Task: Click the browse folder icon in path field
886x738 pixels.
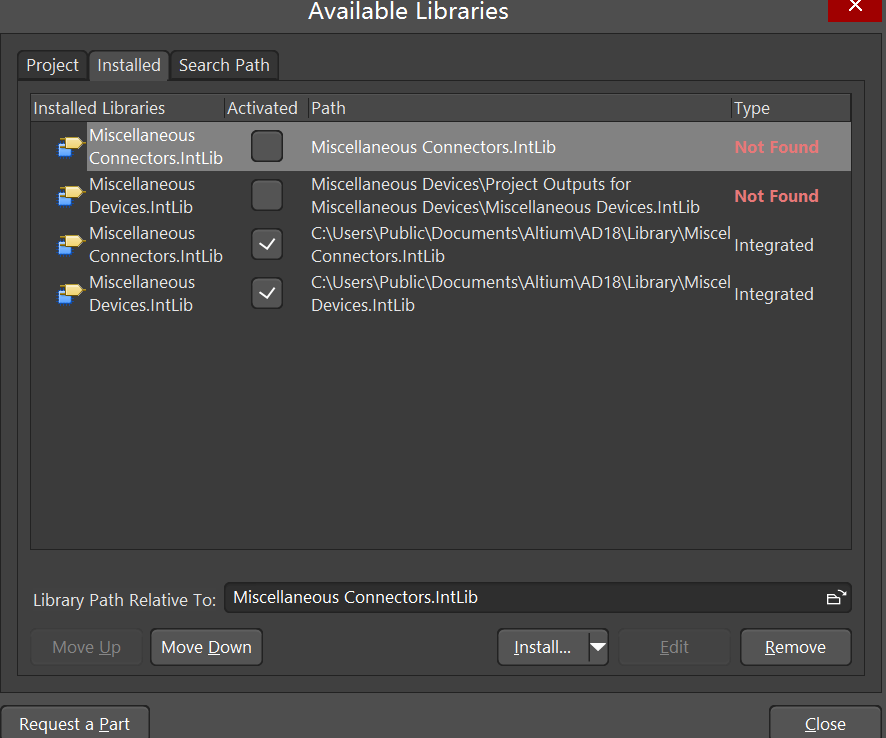Action: pos(836,597)
